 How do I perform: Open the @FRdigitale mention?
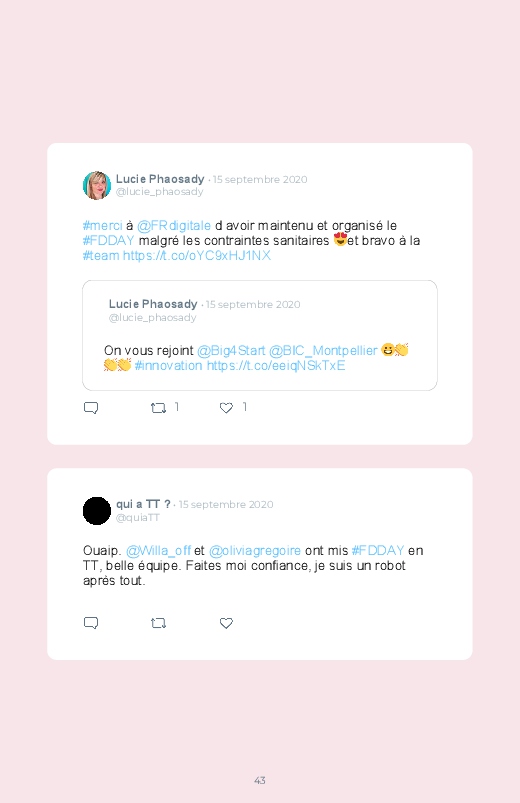click(174, 225)
